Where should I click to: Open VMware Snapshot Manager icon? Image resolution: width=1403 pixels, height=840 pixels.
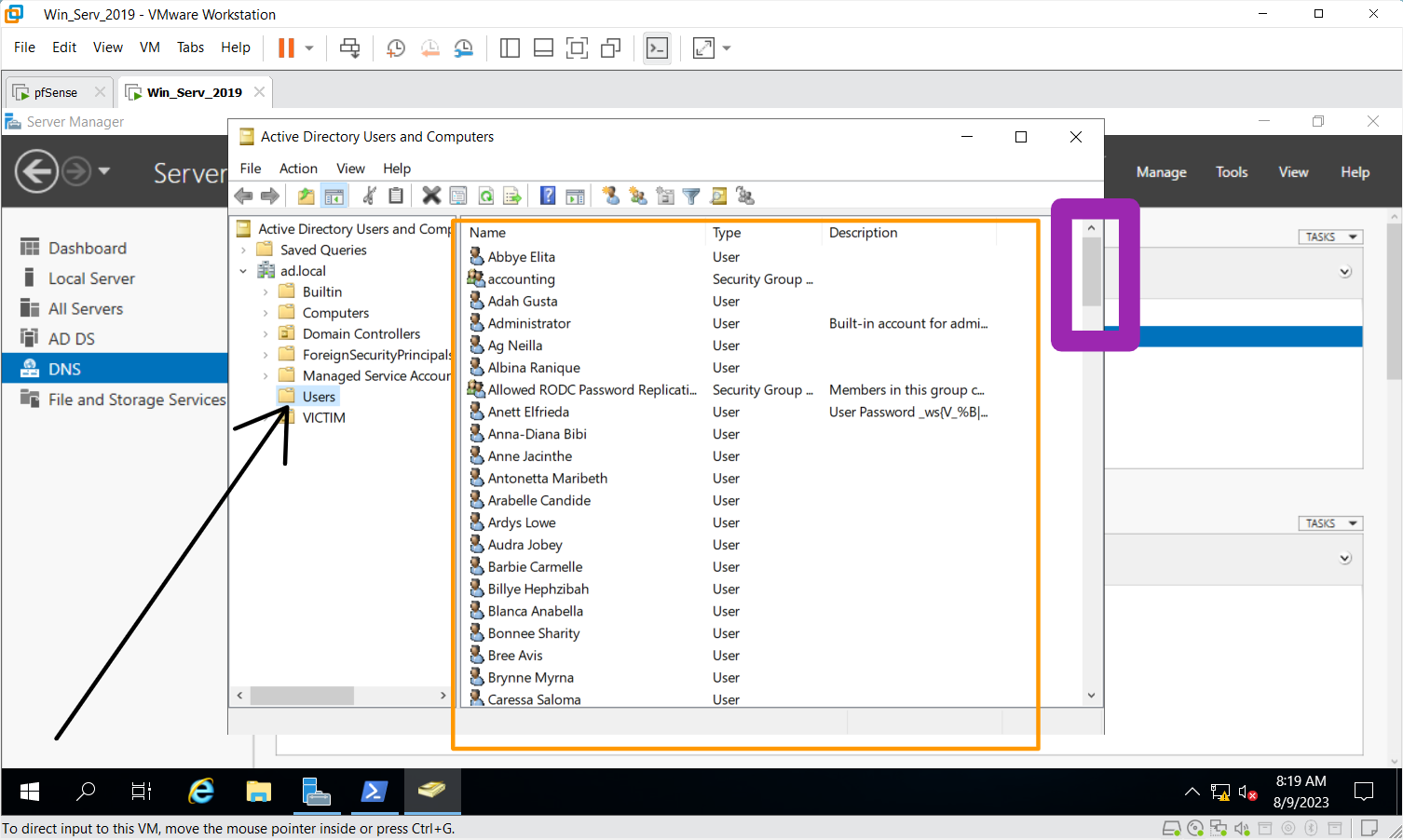[463, 47]
